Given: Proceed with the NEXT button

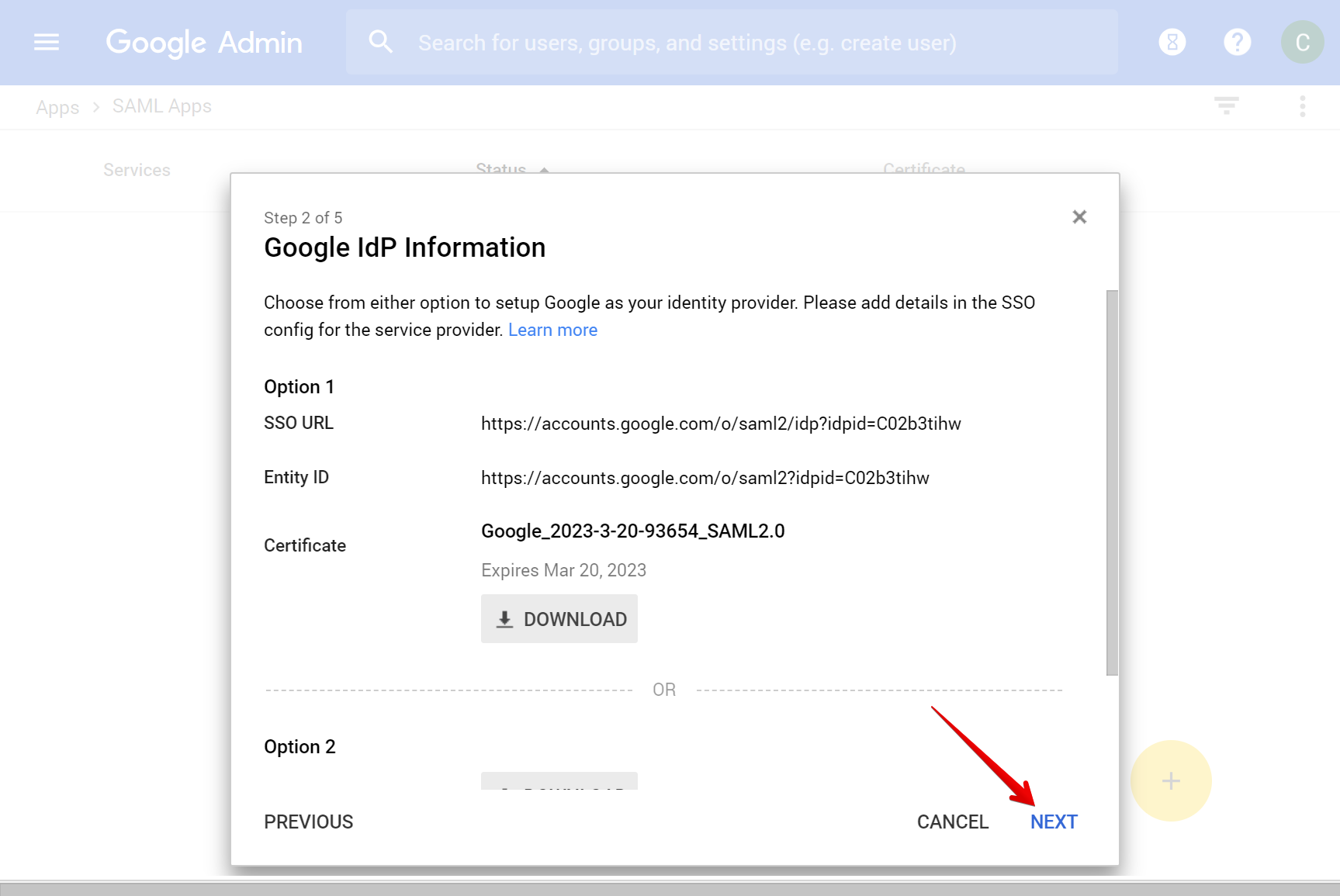Looking at the screenshot, I should point(1054,822).
